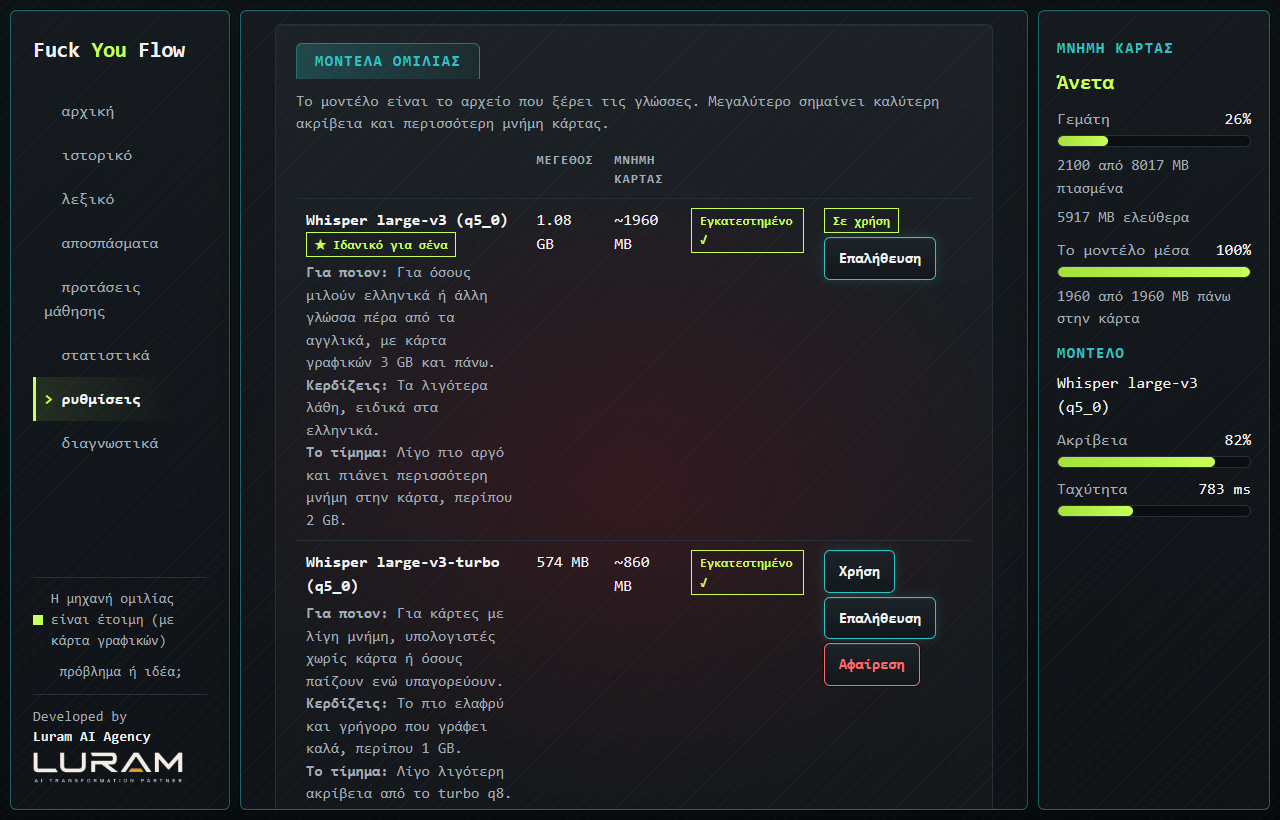
Task: Click the LURAM logo
Action: pyautogui.click(x=108, y=766)
